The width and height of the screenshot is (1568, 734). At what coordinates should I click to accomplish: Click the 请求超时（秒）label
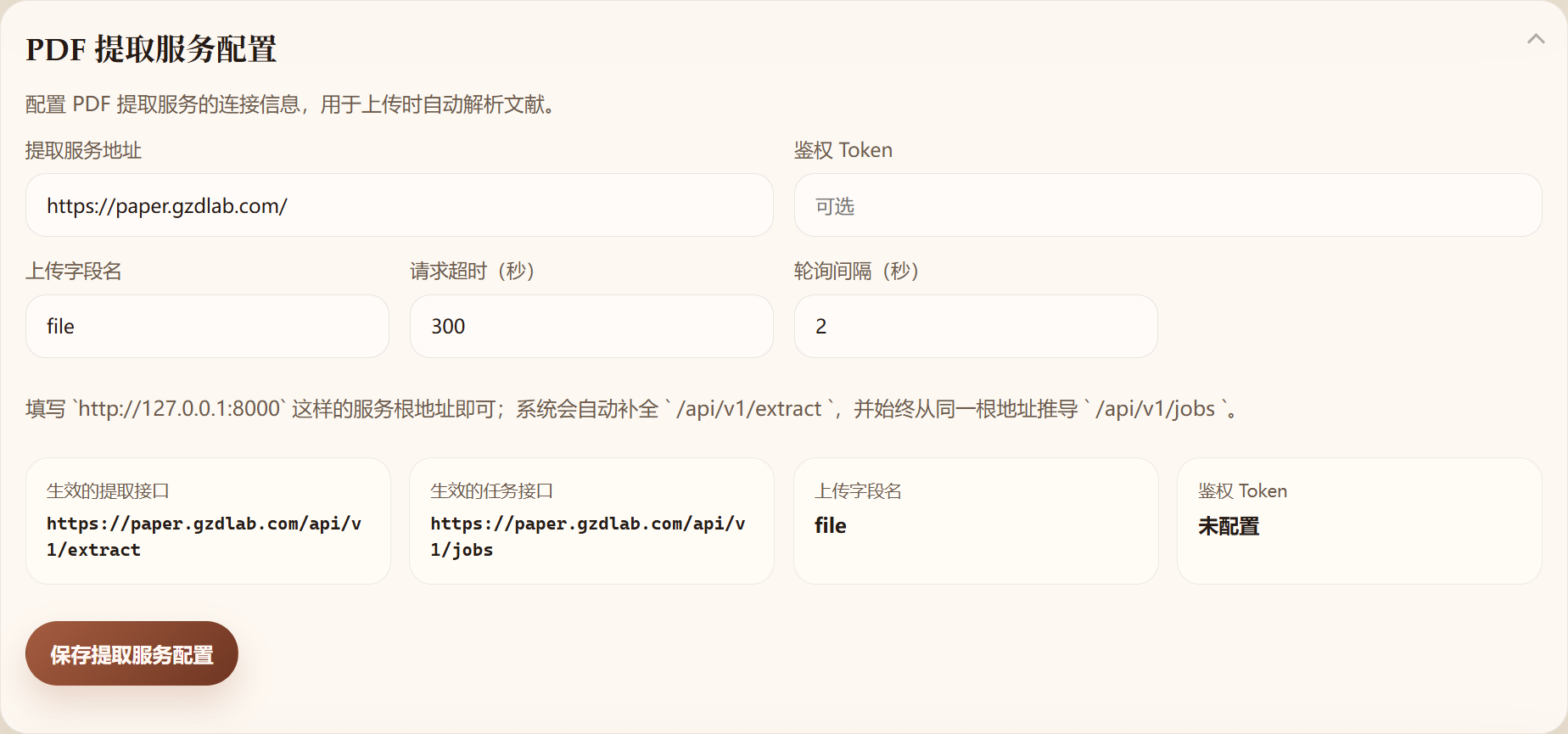pyautogui.click(x=472, y=271)
